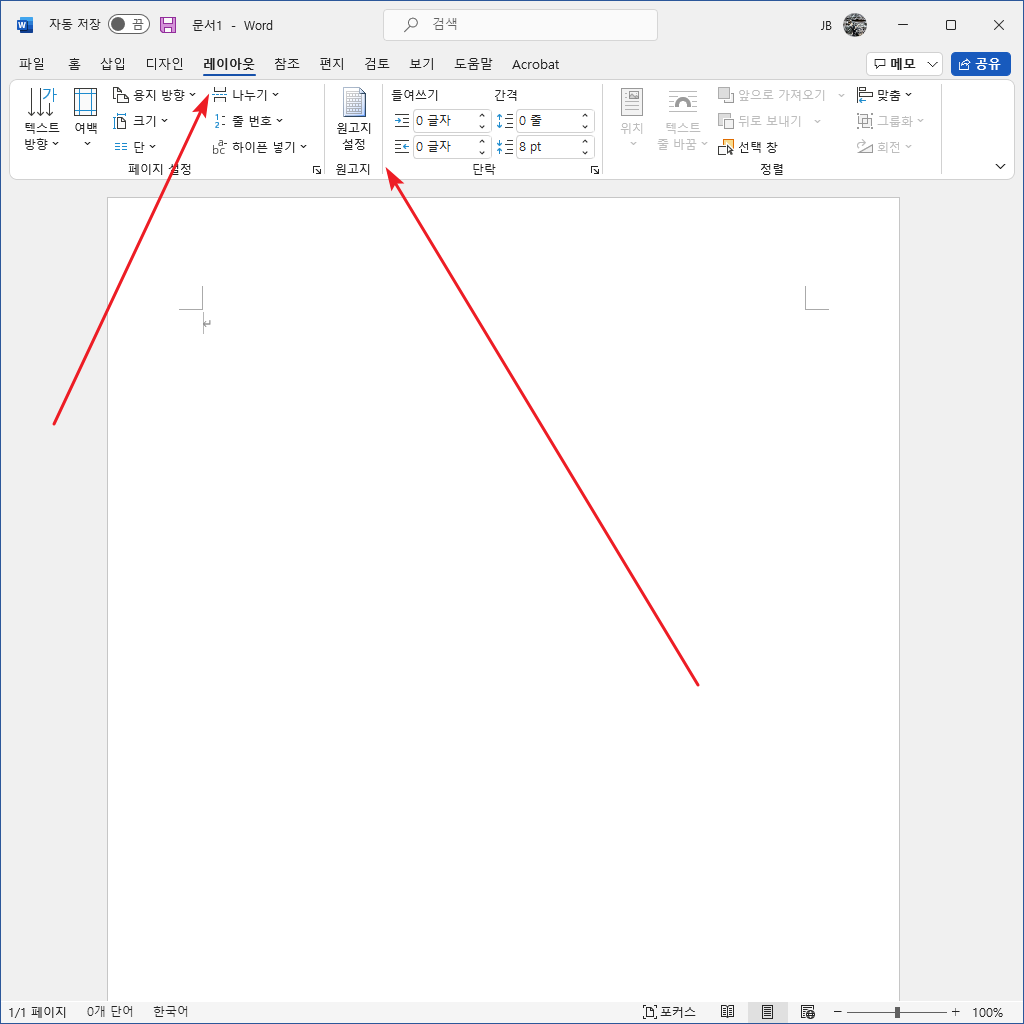
Task: Click the right indent 0 글자 field
Action: tap(447, 147)
